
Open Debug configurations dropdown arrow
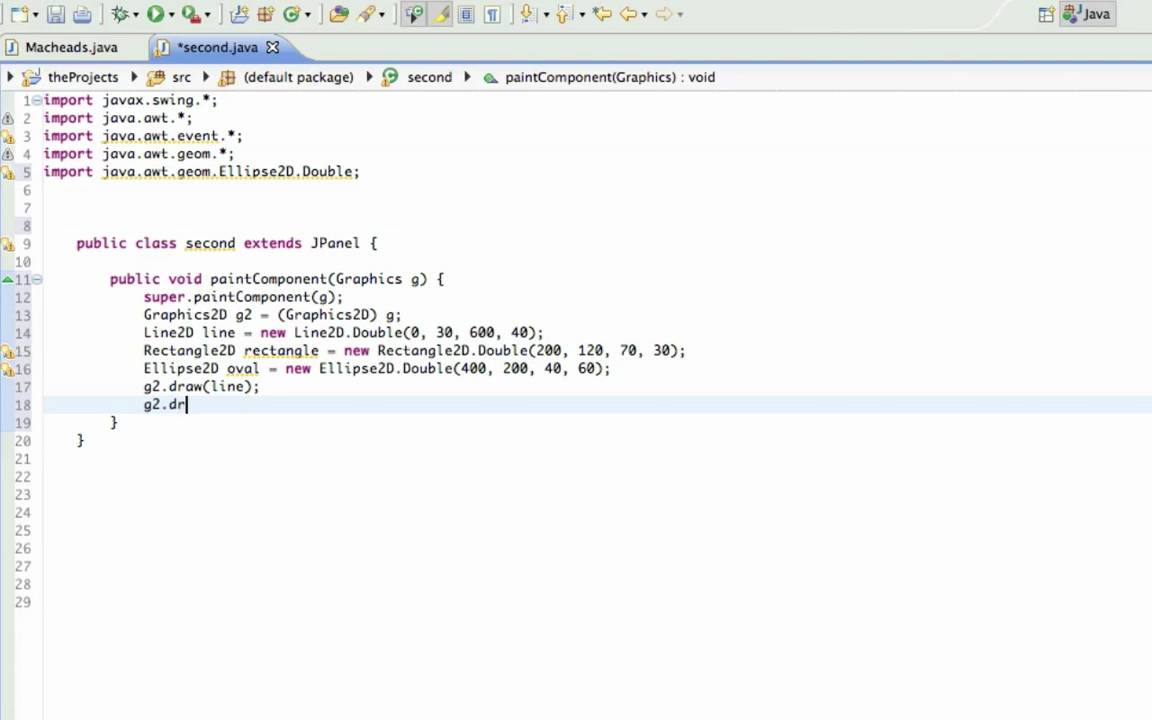(x=136, y=15)
